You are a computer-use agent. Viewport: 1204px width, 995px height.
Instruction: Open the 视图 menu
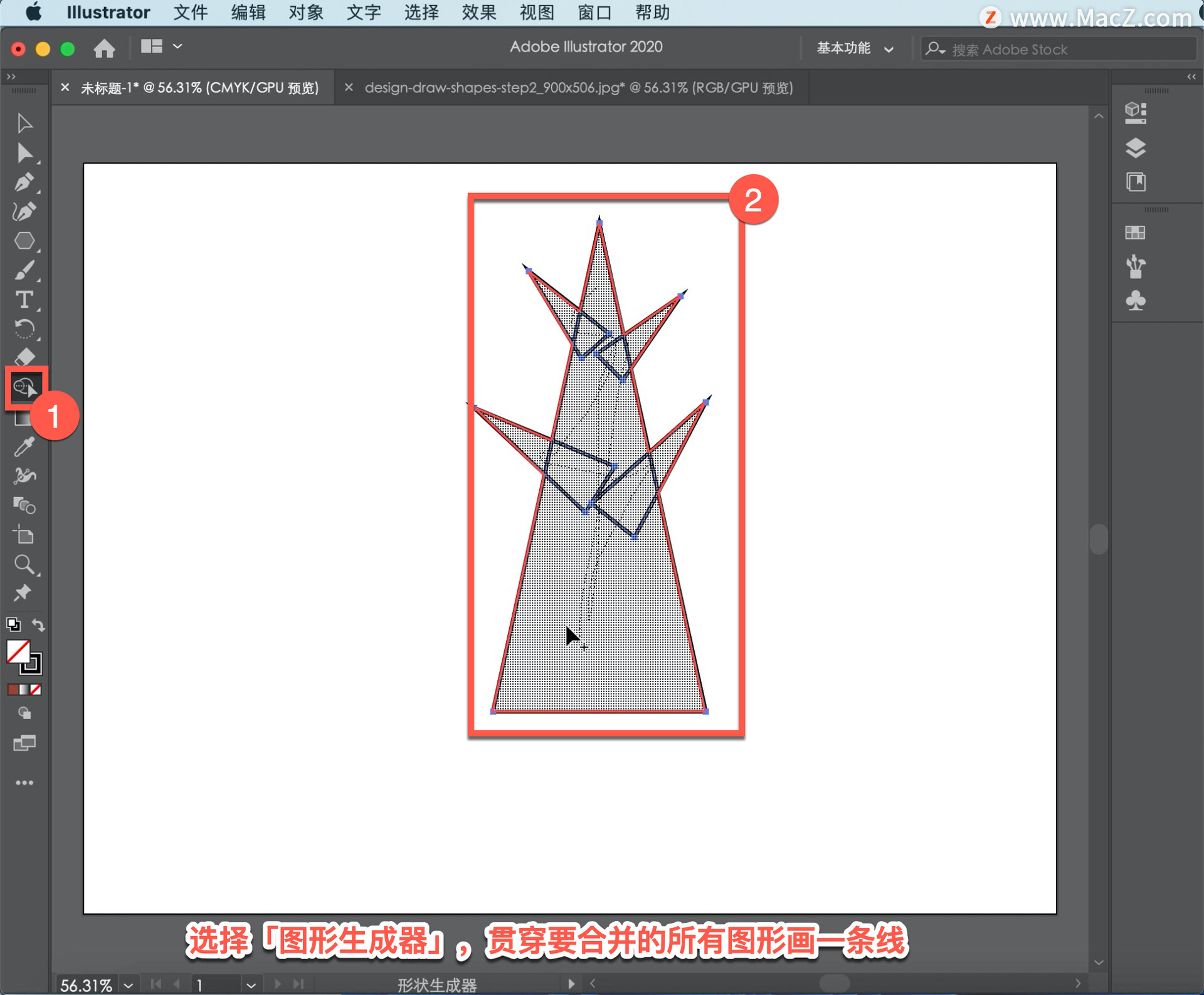(537, 13)
